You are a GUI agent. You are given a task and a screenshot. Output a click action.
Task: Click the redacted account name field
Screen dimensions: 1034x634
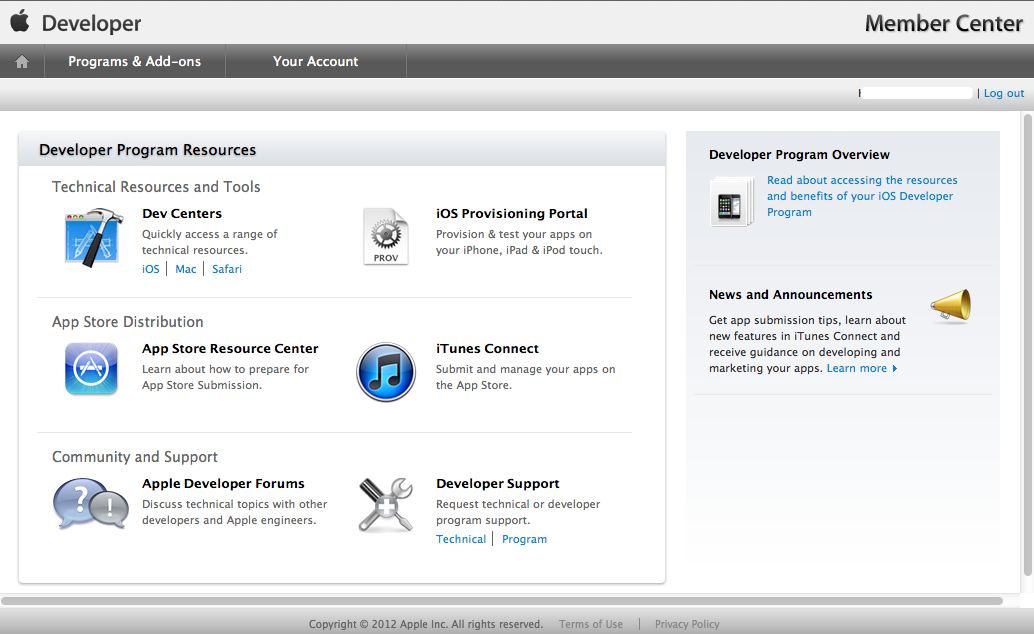pyautogui.click(x=917, y=94)
